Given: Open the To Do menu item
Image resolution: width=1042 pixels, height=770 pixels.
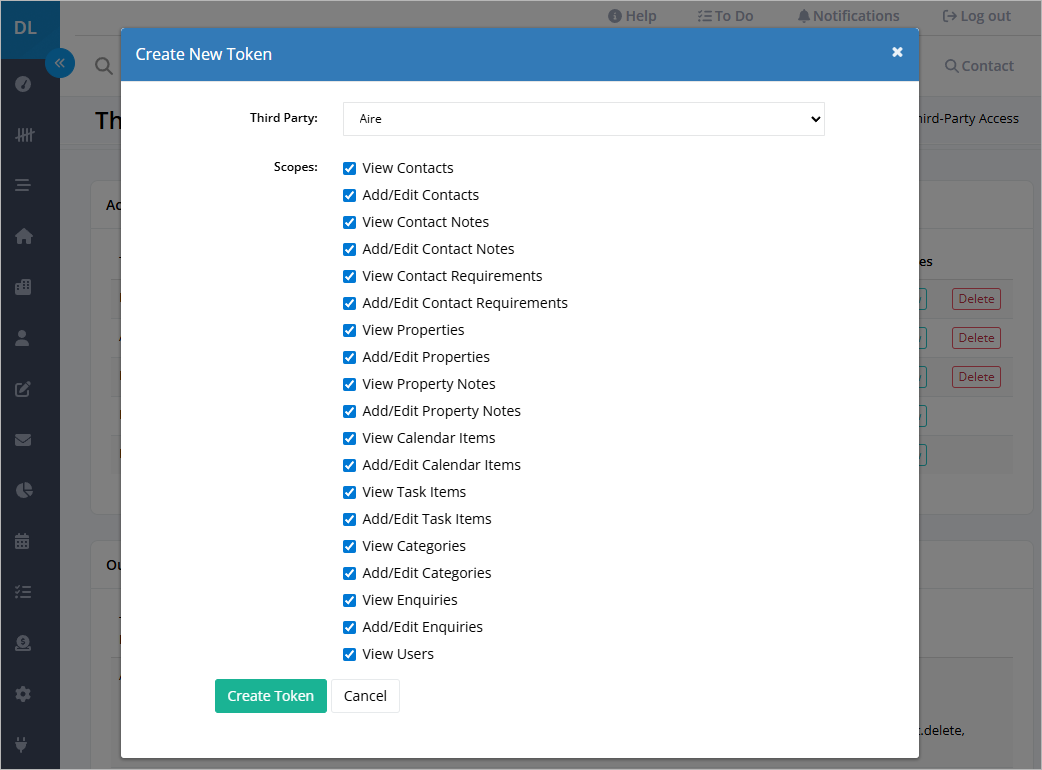Looking at the screenshot, I should point(726,16).
